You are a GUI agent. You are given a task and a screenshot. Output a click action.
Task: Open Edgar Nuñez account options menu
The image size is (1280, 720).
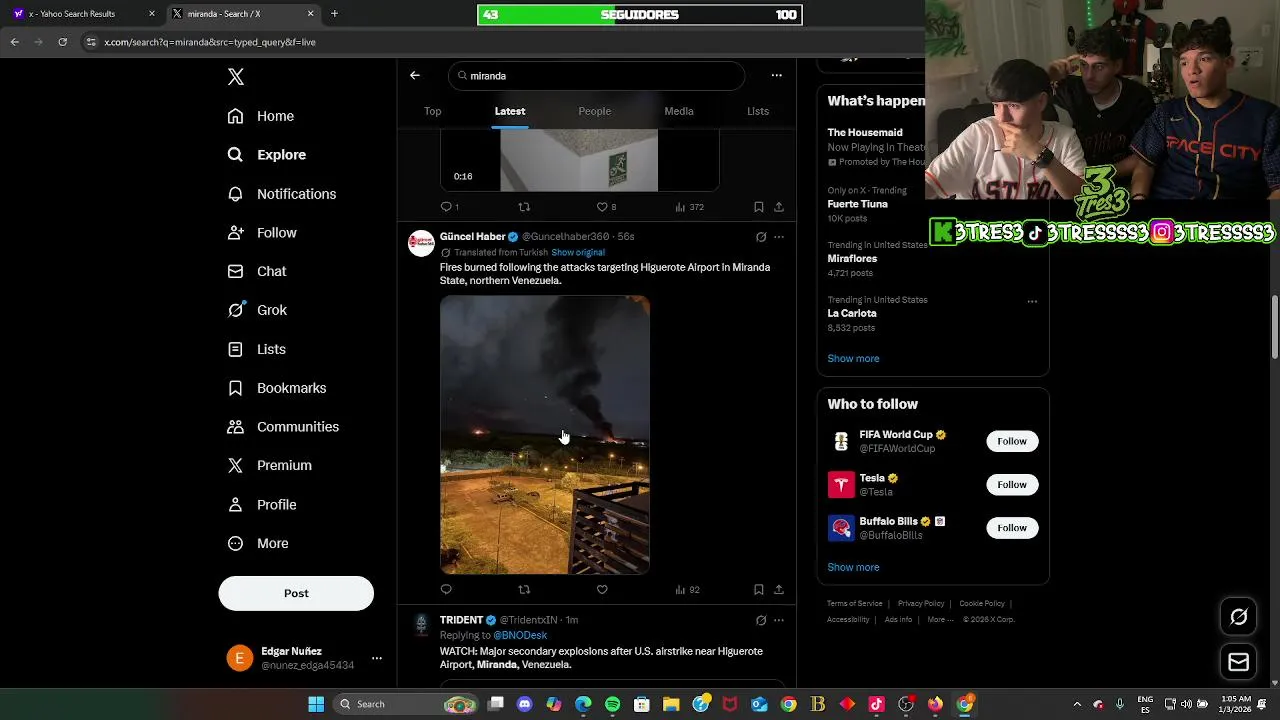click(x=377, y=658)
